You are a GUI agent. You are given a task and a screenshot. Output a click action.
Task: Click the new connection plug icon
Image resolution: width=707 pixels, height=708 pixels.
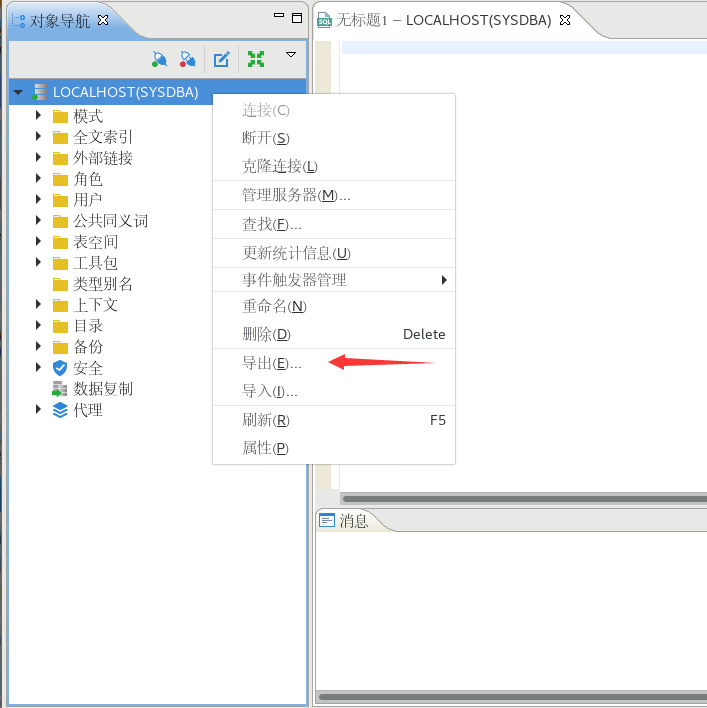pos(159,59)
